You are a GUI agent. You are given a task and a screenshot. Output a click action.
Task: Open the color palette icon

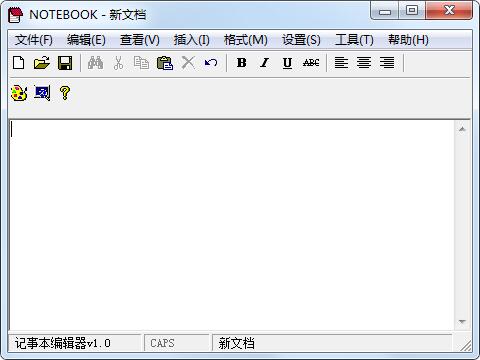point(19,93)
